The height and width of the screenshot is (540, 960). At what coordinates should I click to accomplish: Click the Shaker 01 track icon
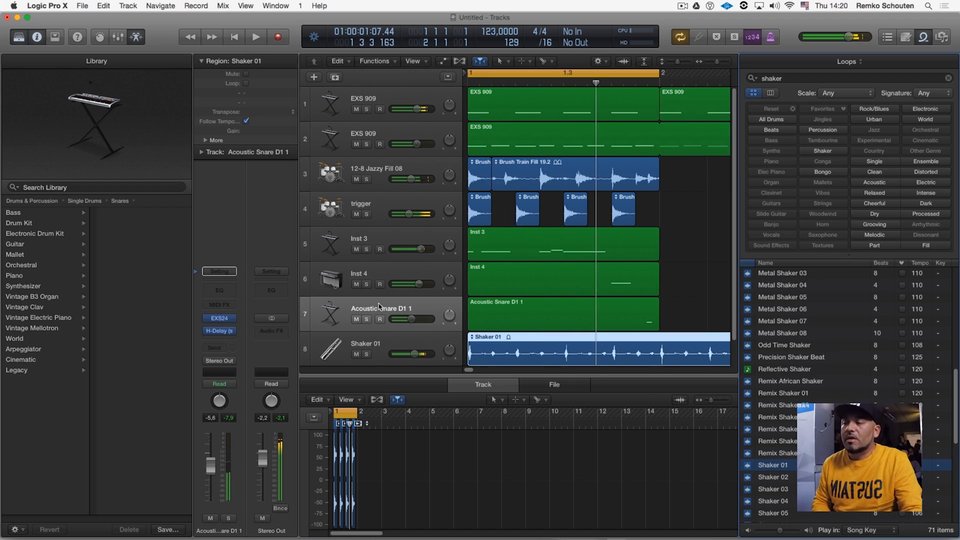tap(331, 349)
